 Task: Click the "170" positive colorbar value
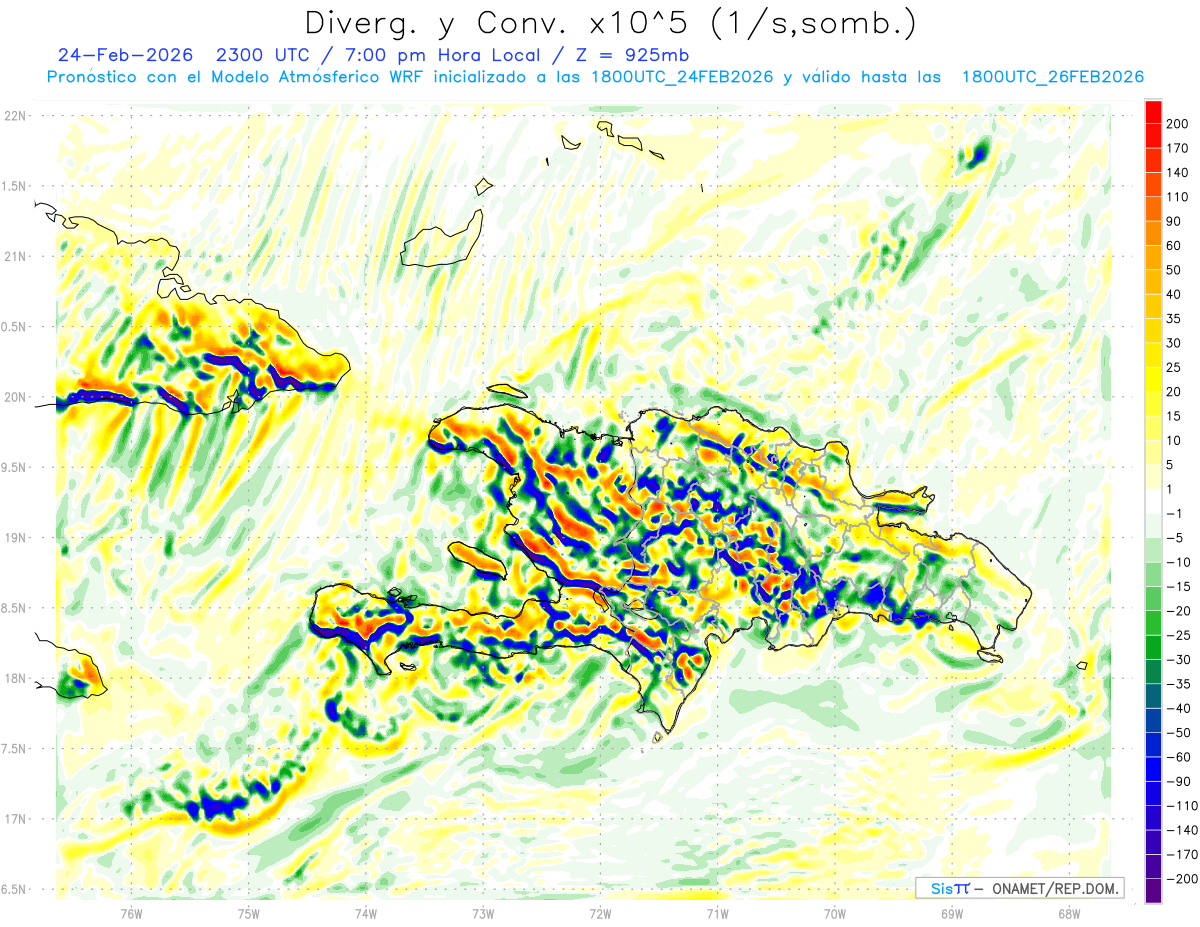coord(1179,148)
